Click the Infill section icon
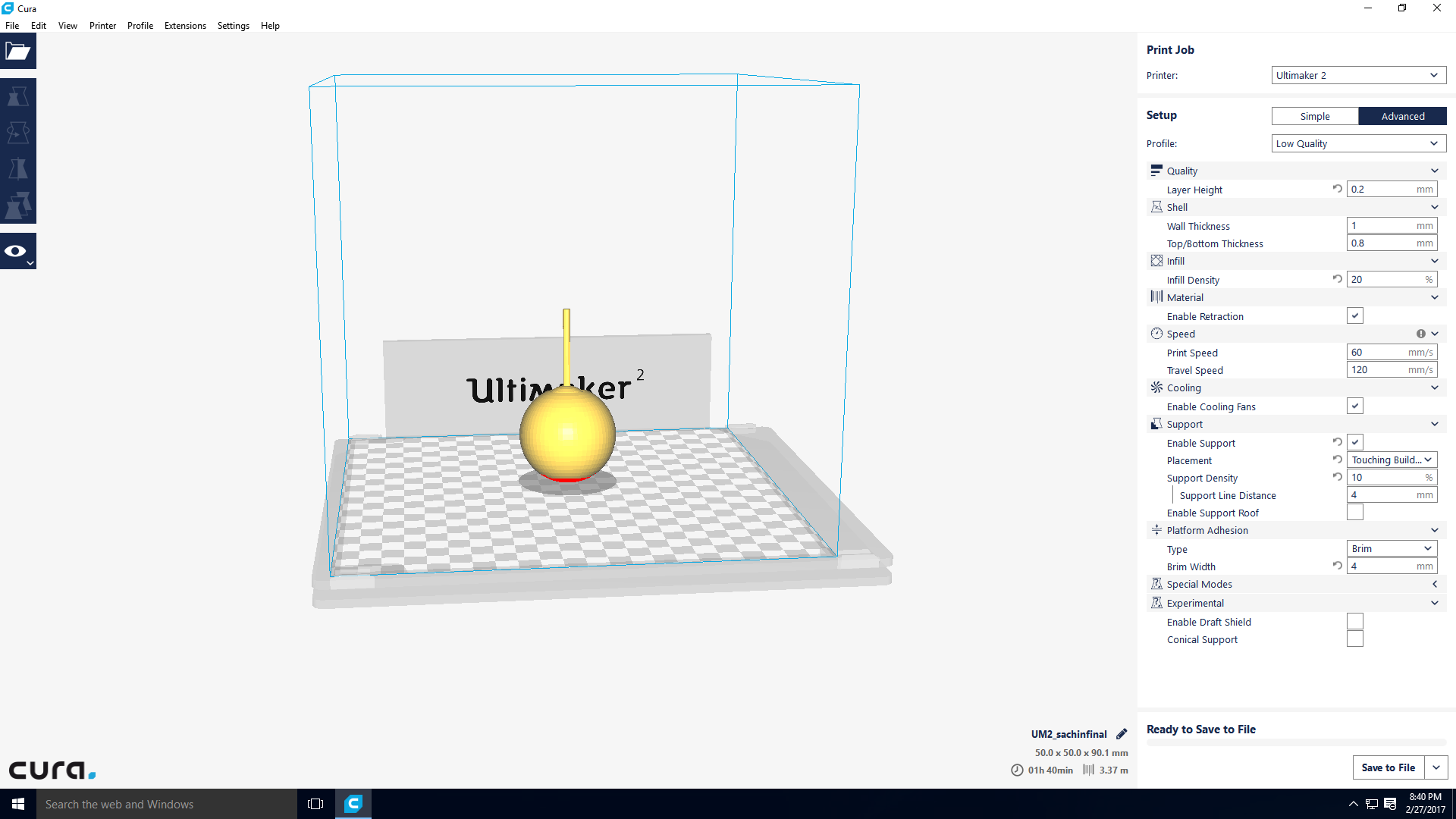1456x819 pixels. (1156, 261)
